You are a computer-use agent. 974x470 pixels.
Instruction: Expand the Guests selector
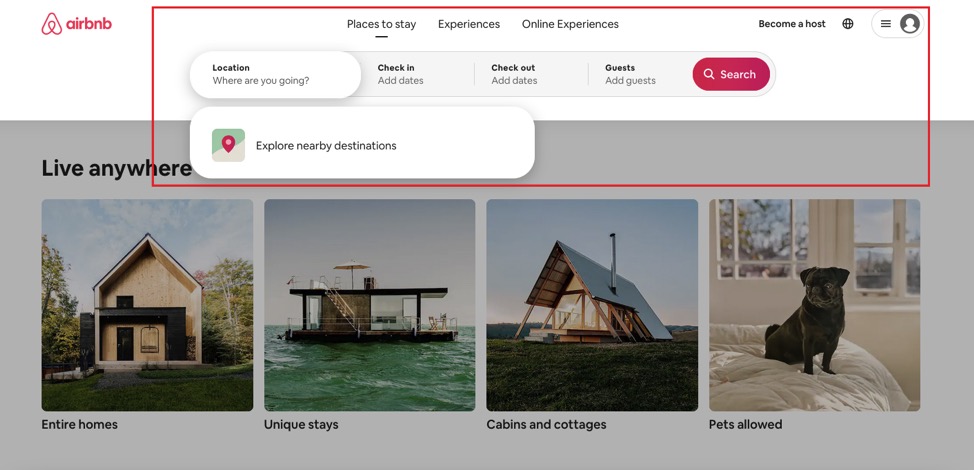(640, 75)
